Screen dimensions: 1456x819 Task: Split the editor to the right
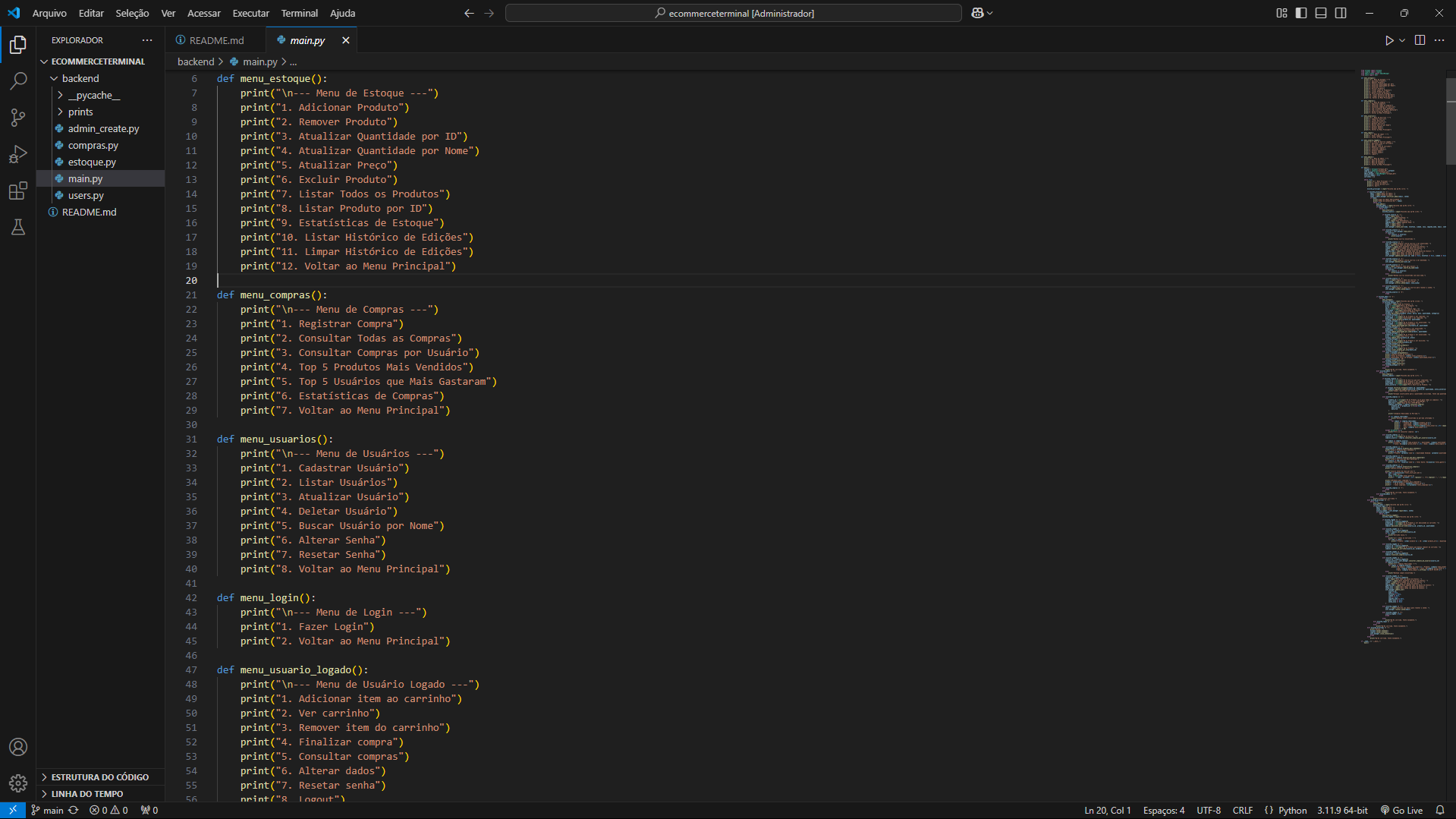[1420, 40]
